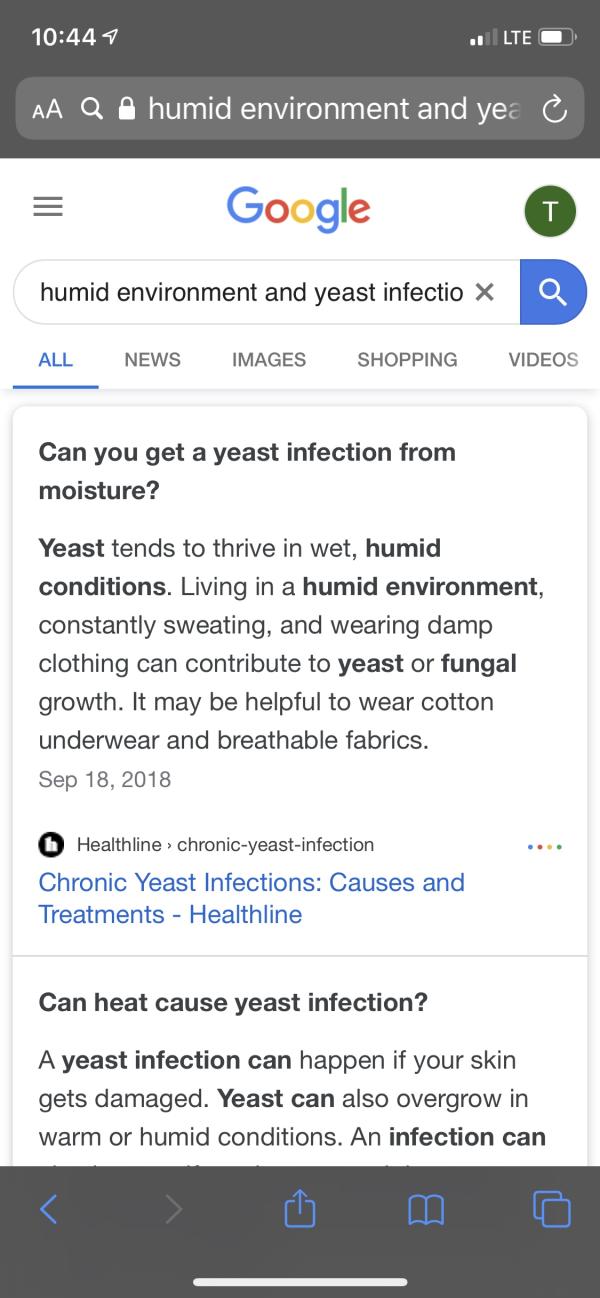The height and width of the screenshot is (1298, 600).
Task: Show all open Safari tabs
Action: 552,1209
